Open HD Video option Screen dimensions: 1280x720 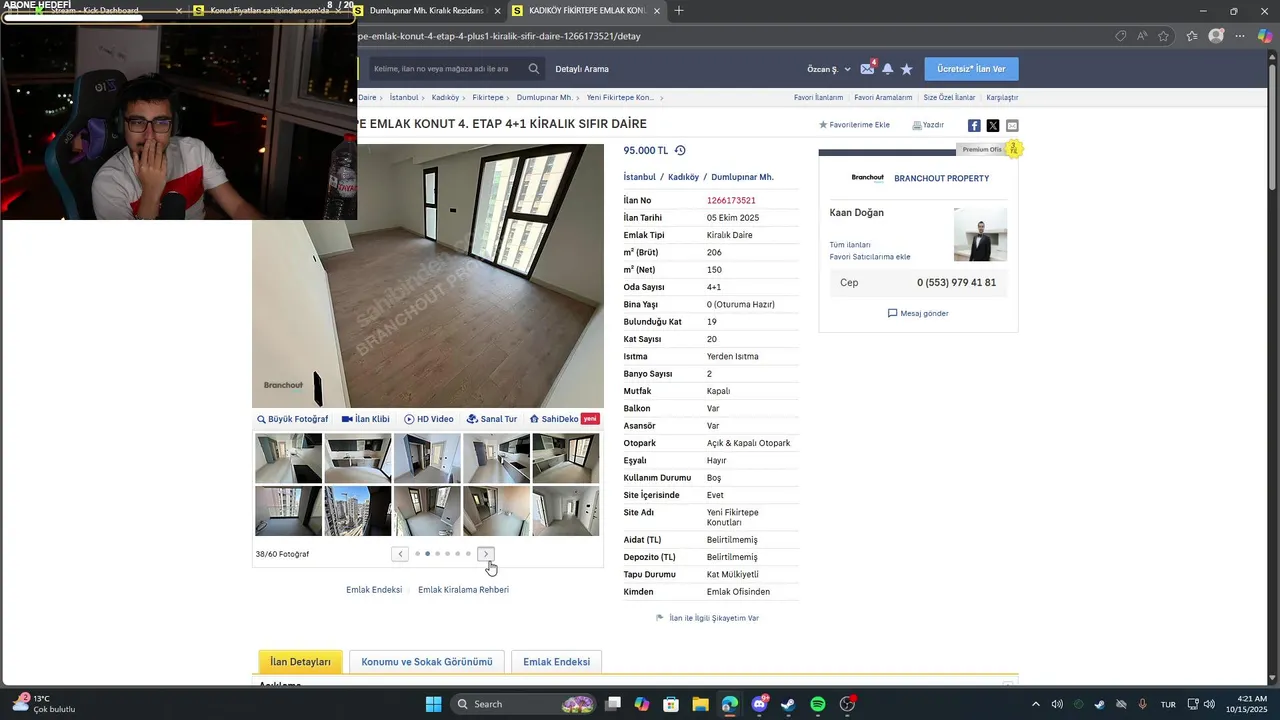coord(429,419)
